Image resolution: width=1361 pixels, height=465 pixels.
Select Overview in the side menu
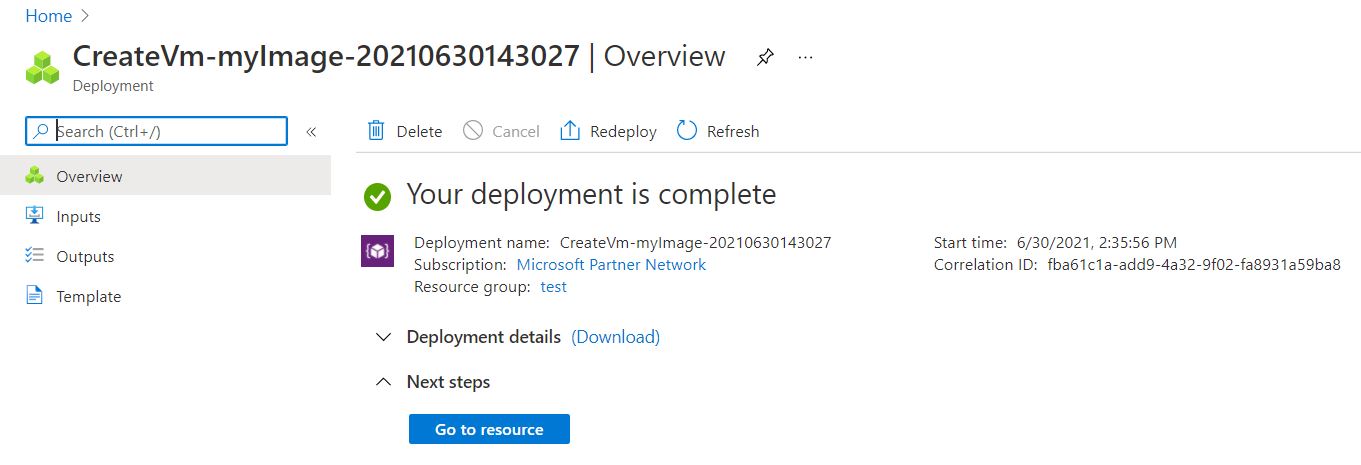(x=165, y=176)
